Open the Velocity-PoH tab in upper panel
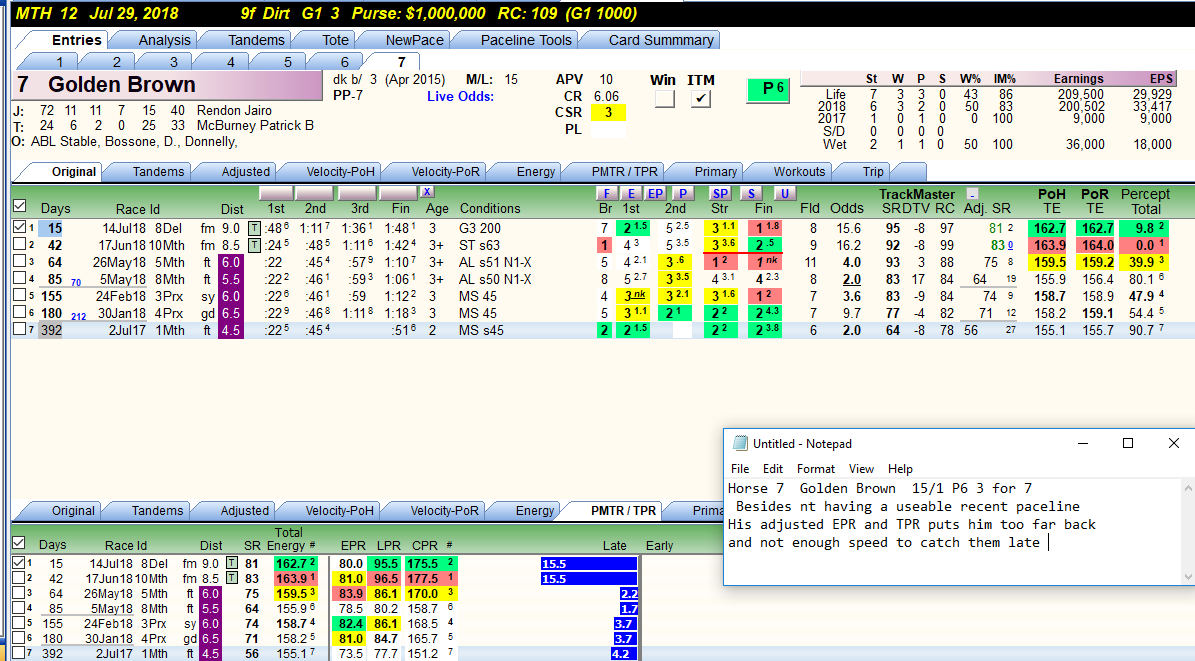This screenshot has height=661, width=1195. pos(340,172)
